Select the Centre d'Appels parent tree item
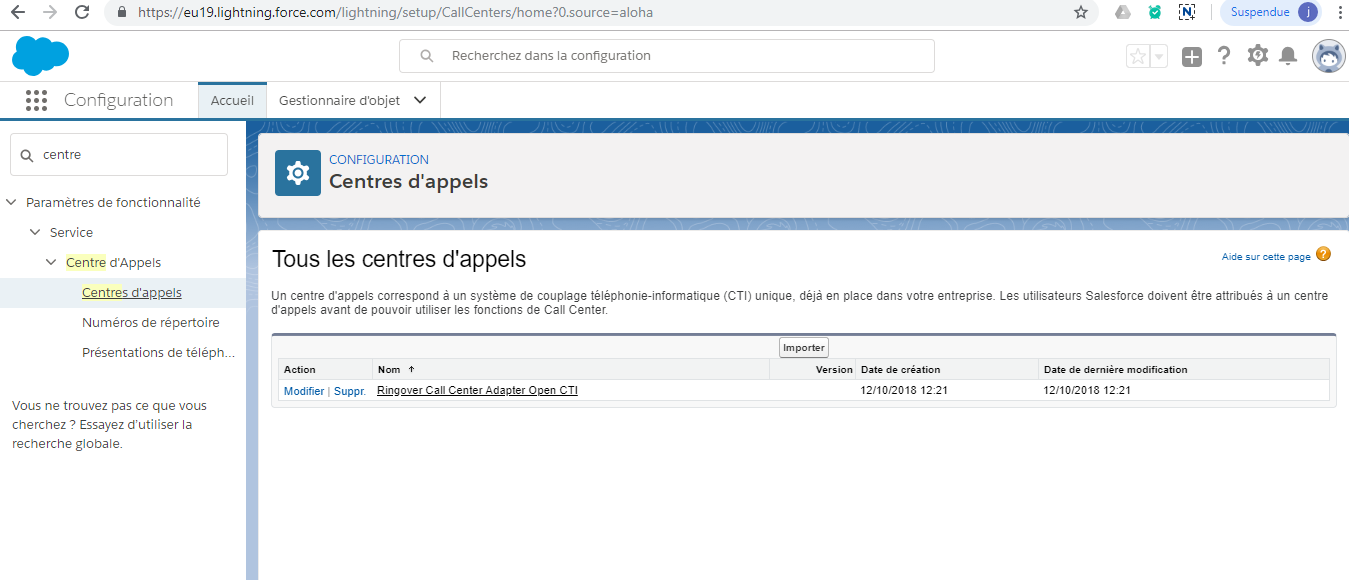 (x=113, y=262)
